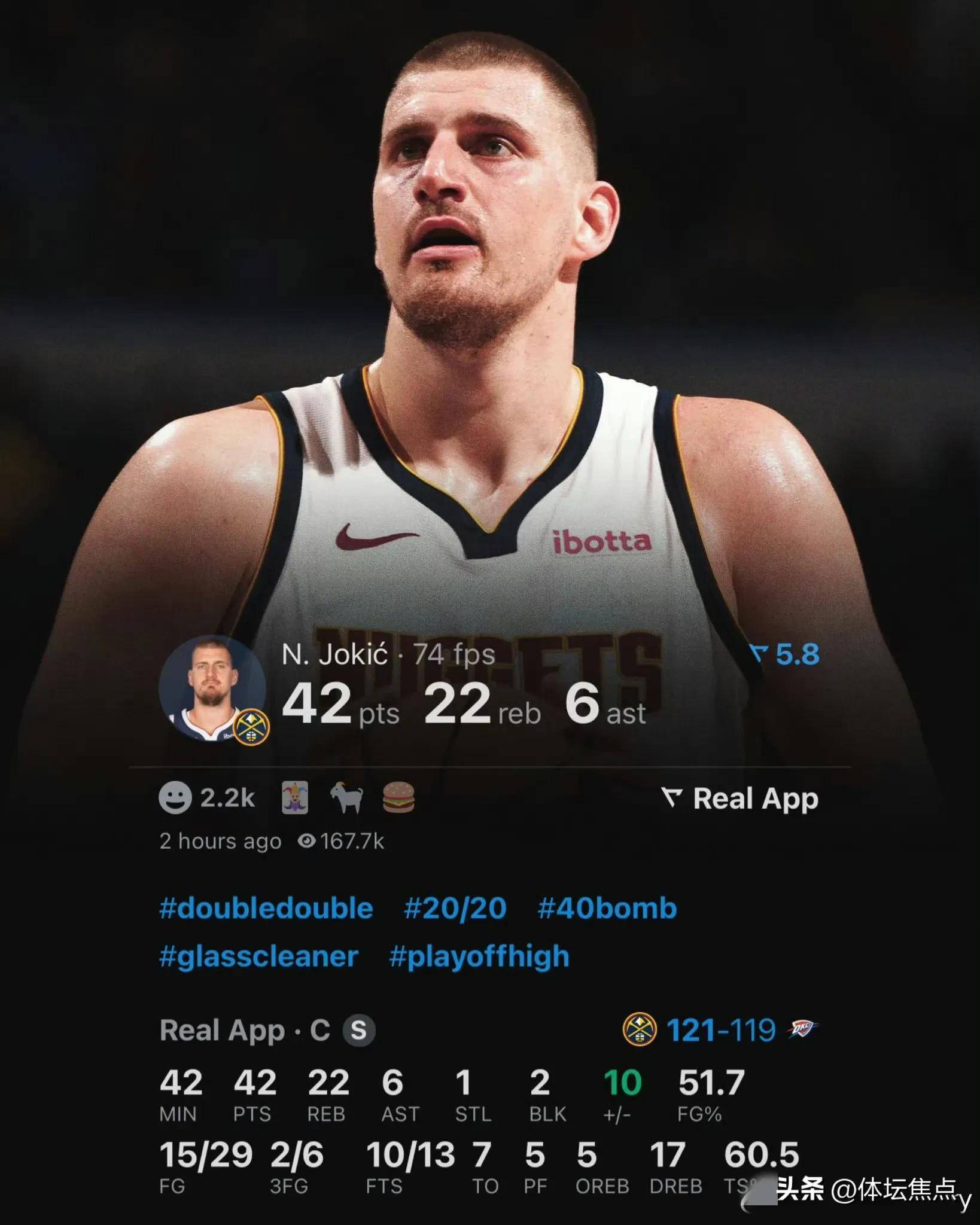Tap the green +/- value 10
980x1225 pixels.
(x=622, y=1082)
